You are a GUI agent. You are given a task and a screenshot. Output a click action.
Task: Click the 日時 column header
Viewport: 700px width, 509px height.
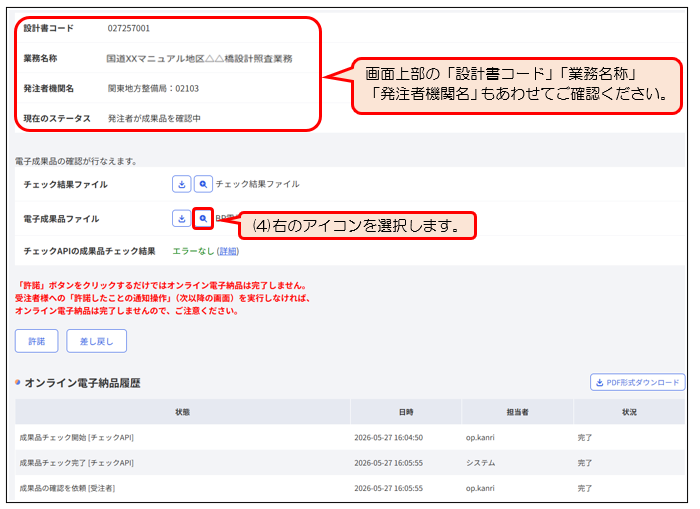tap(406, 412)
